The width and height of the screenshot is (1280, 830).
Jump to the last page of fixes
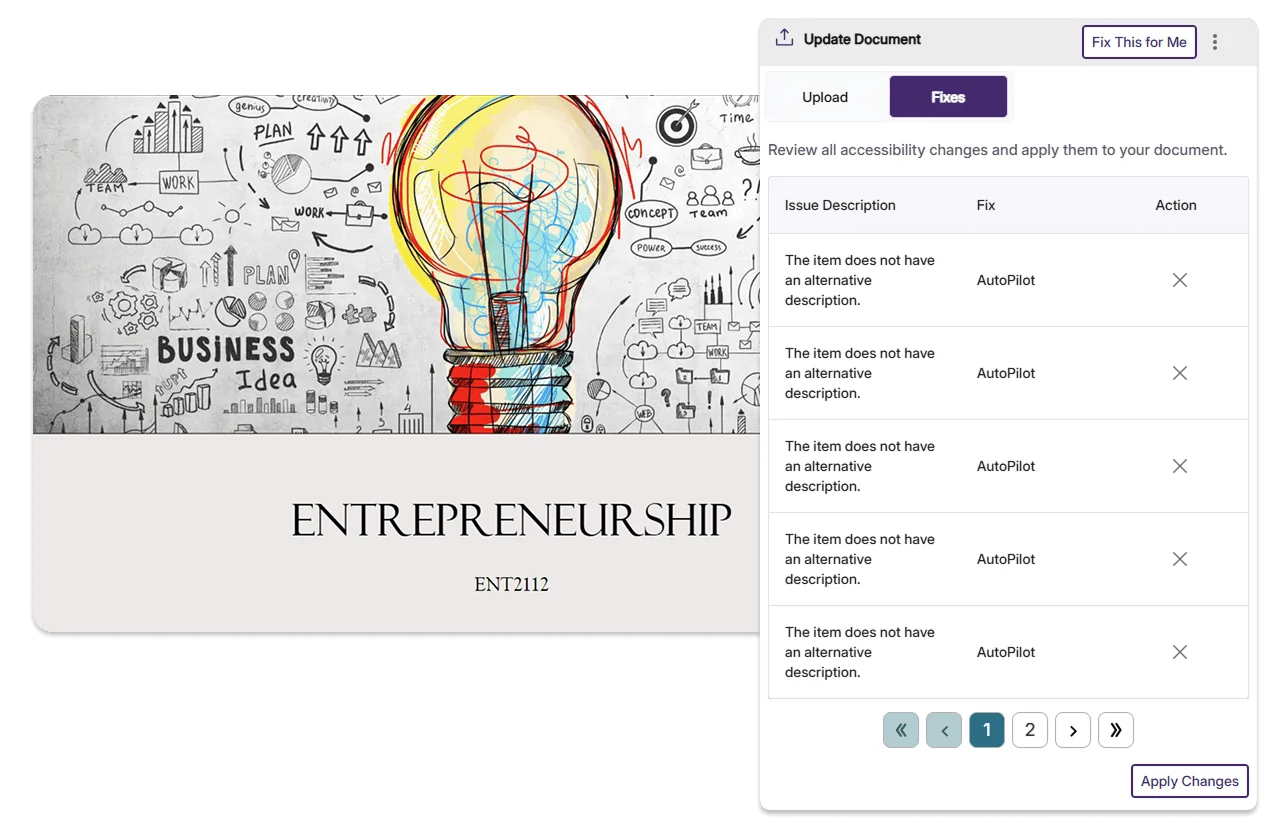coord(1116,730)
